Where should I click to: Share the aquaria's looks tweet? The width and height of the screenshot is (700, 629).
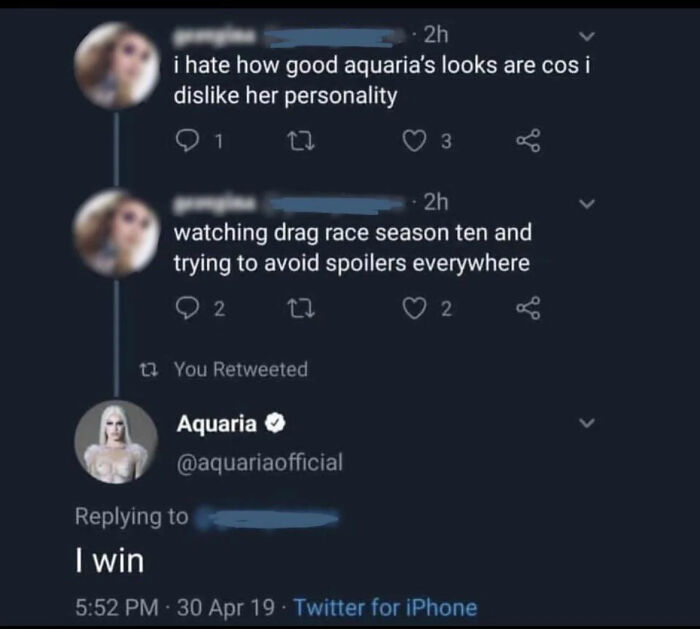click(x=529, y=141)
